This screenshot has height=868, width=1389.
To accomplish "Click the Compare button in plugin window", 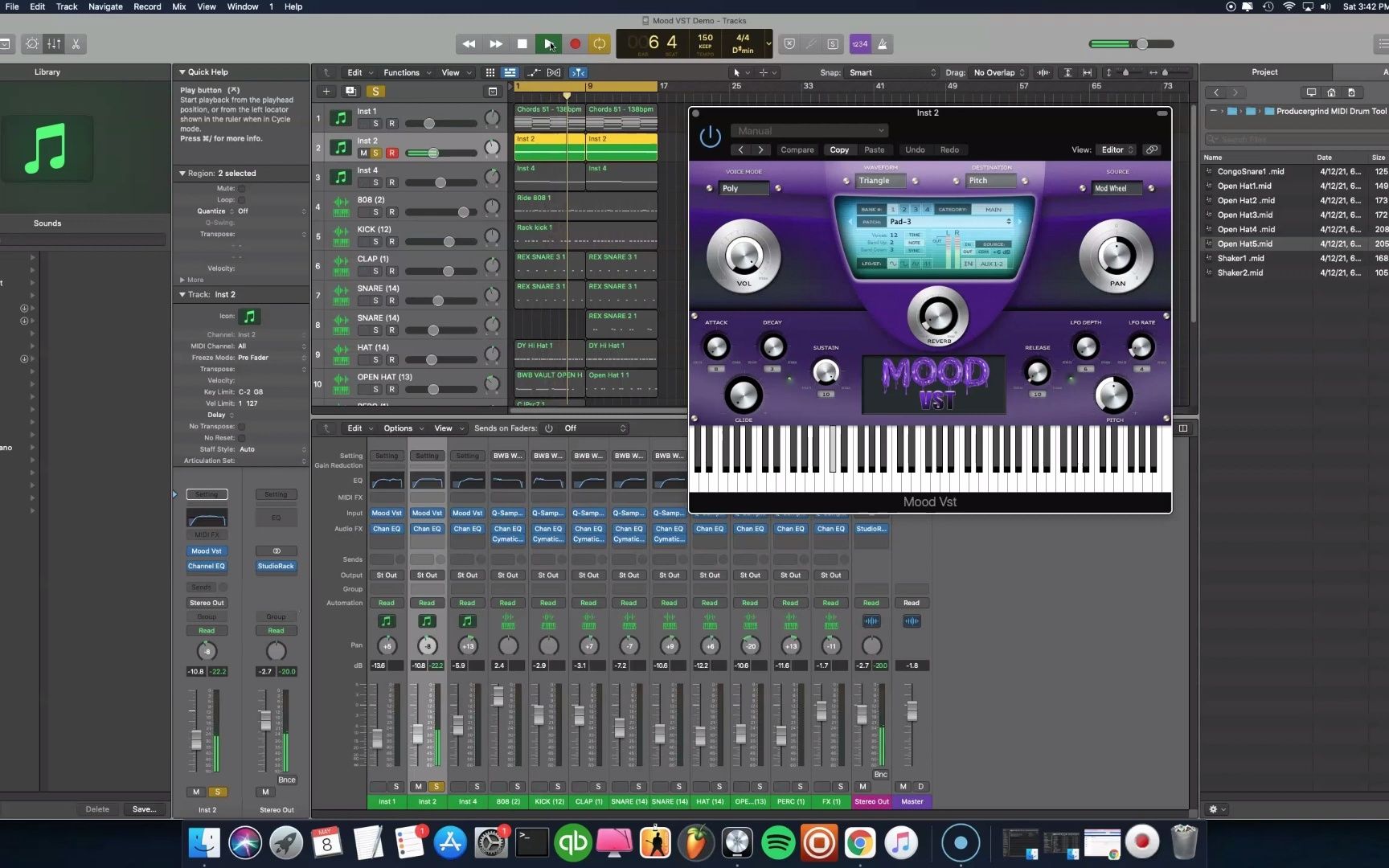I will click(797, 150).
